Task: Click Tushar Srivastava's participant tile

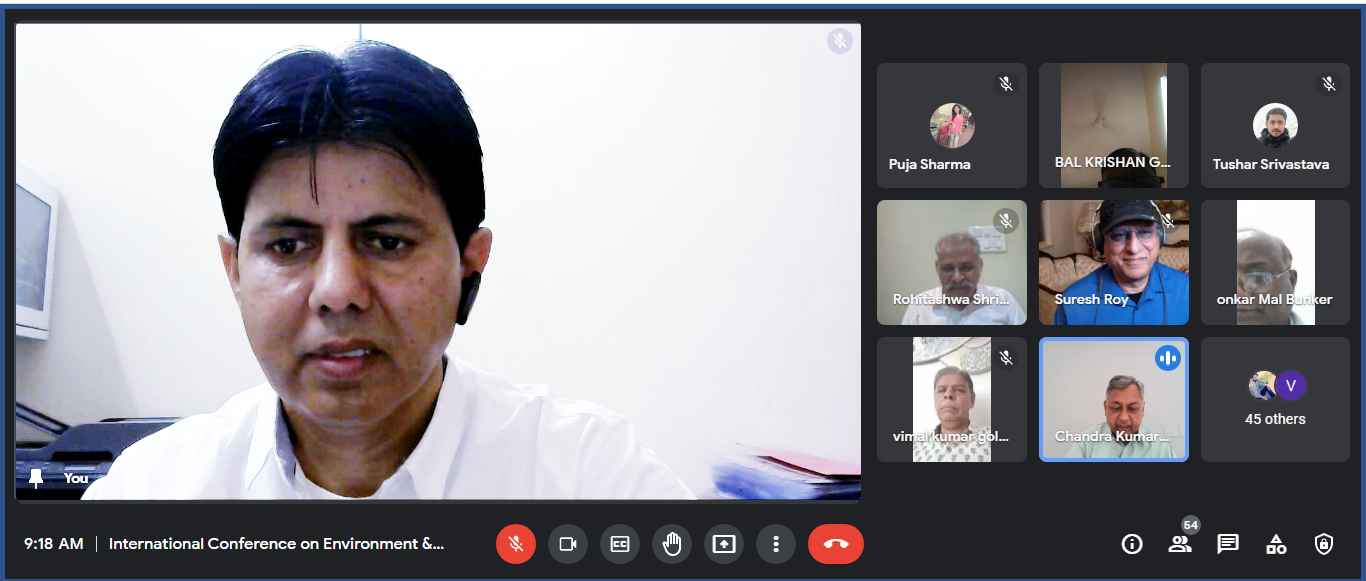Action: coord(1276,125)
